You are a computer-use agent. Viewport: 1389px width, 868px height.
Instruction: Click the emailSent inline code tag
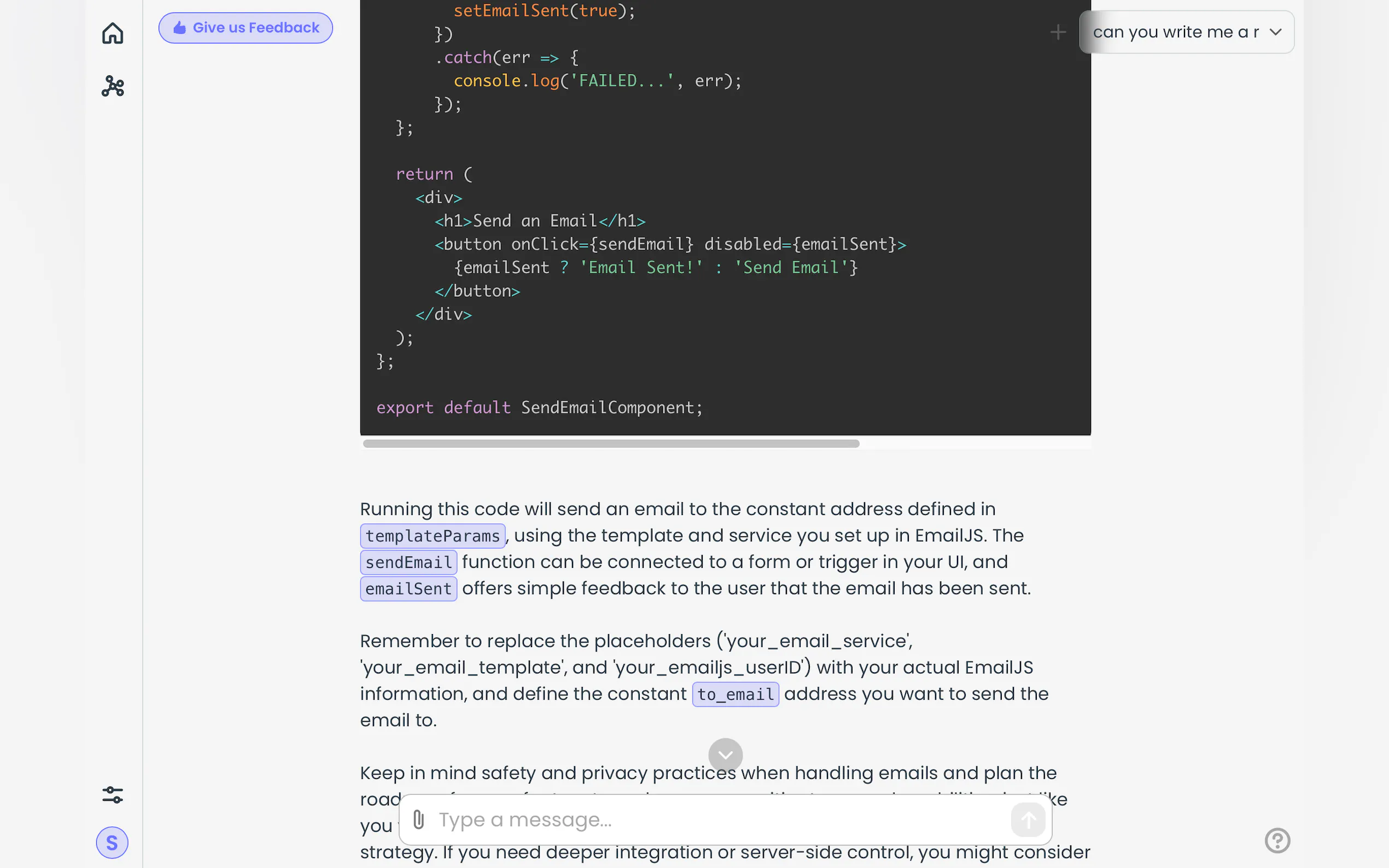click(x=408, y=589)
